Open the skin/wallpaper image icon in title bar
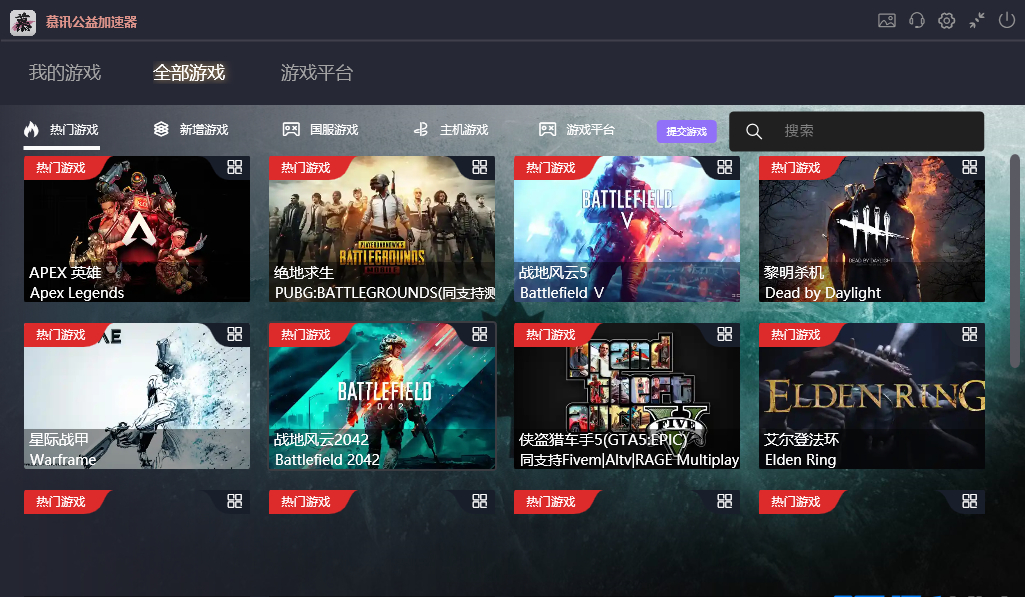 886,21
